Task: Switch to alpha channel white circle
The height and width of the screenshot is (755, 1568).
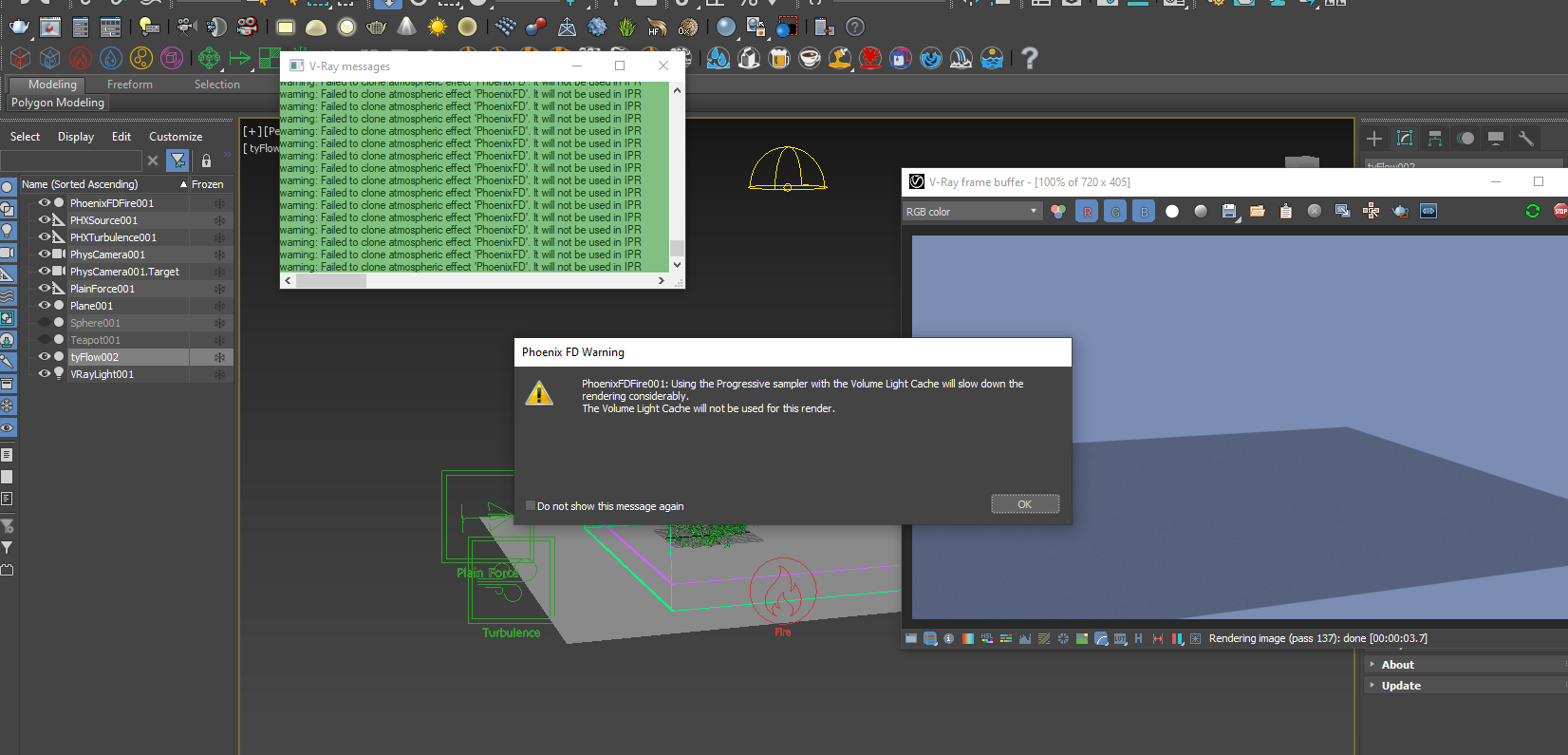Action: point(1172,211)
